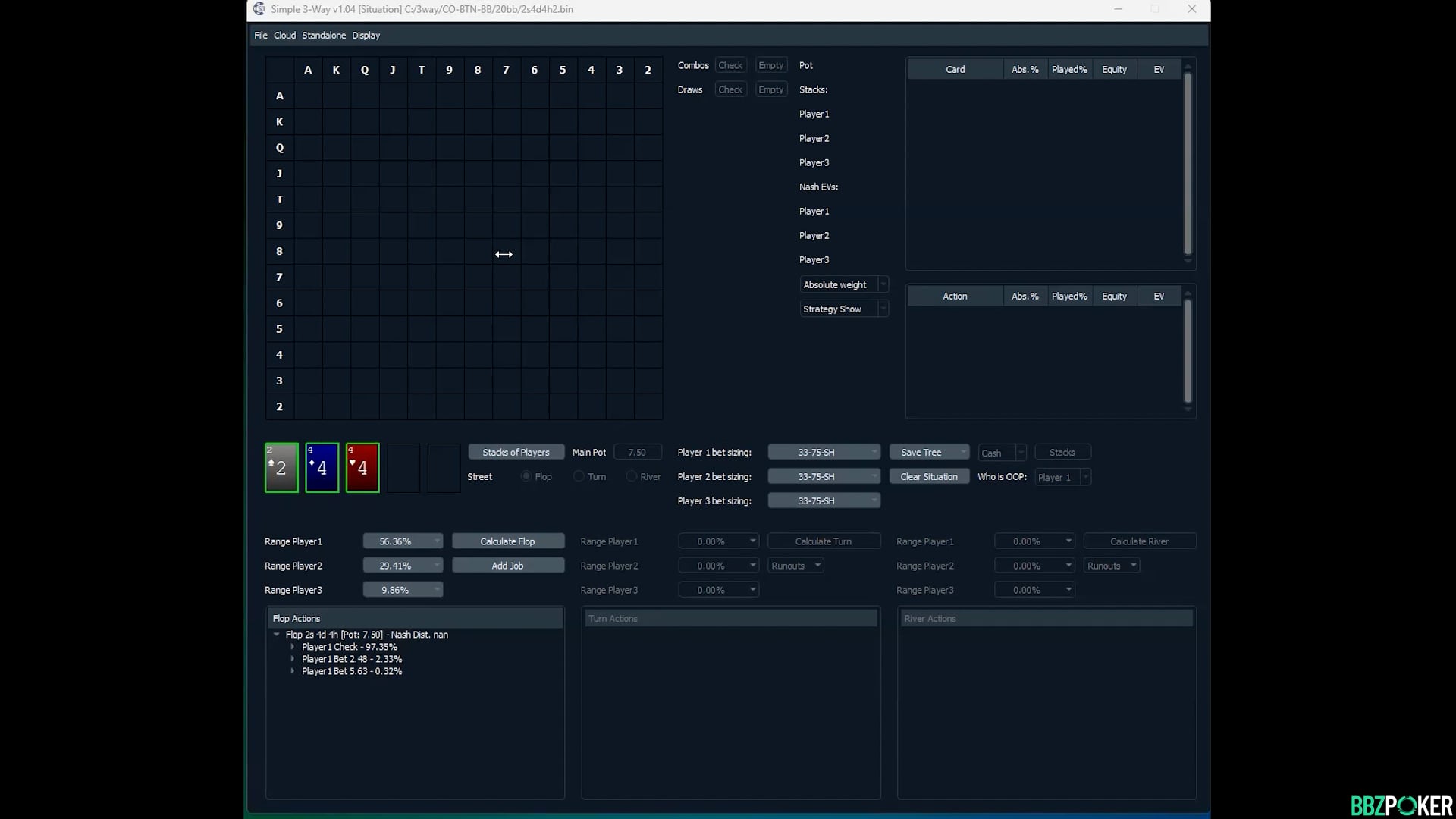Select the Flop street radio button
This screenshot has width=1456, height=819.
click(x=526, y=477)
